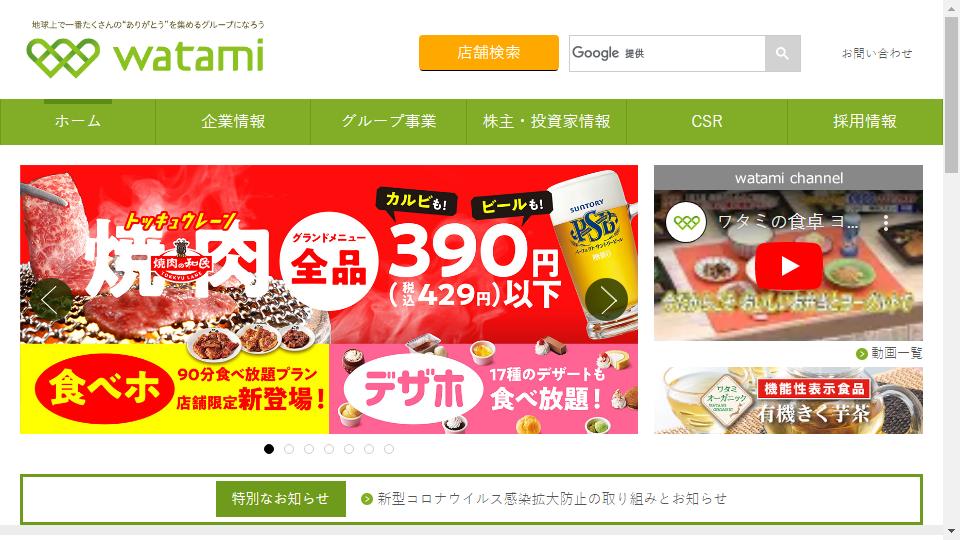This screenshot has width=960, height=540.
Task: Select the first carousel indicator dot
Action: pos(269,449)
